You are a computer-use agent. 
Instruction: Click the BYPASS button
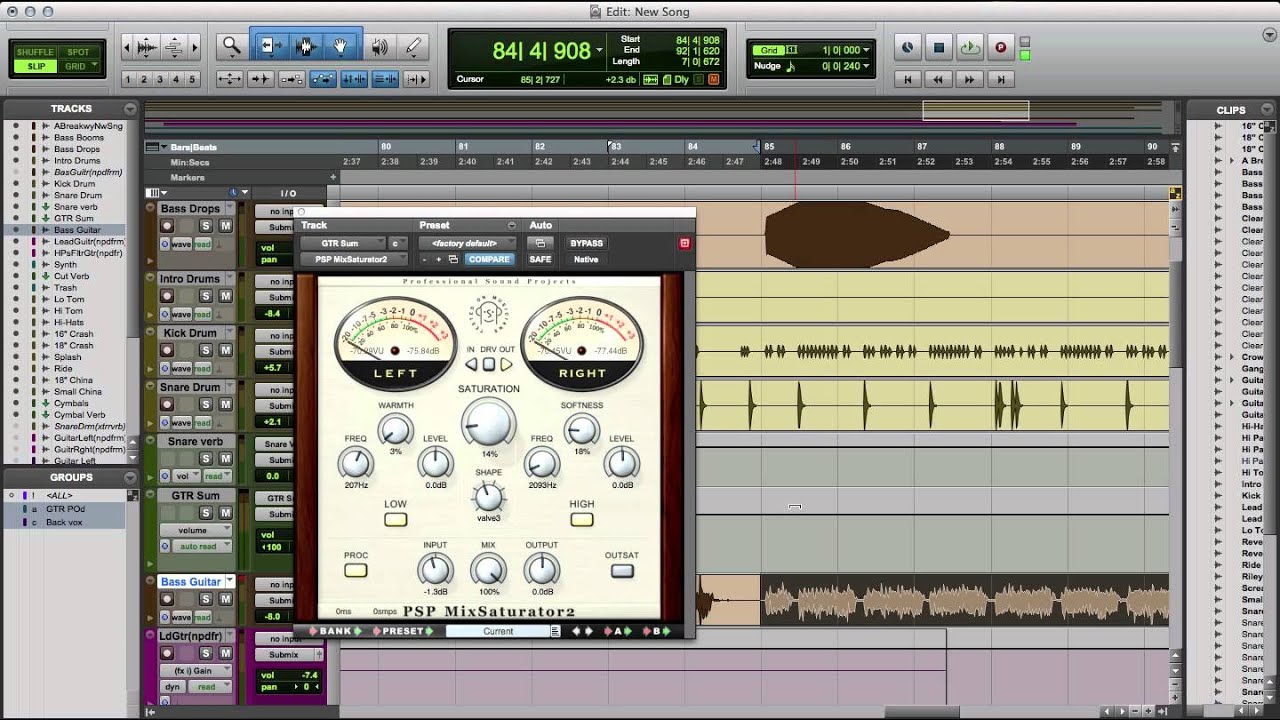(x=587, y=243)
